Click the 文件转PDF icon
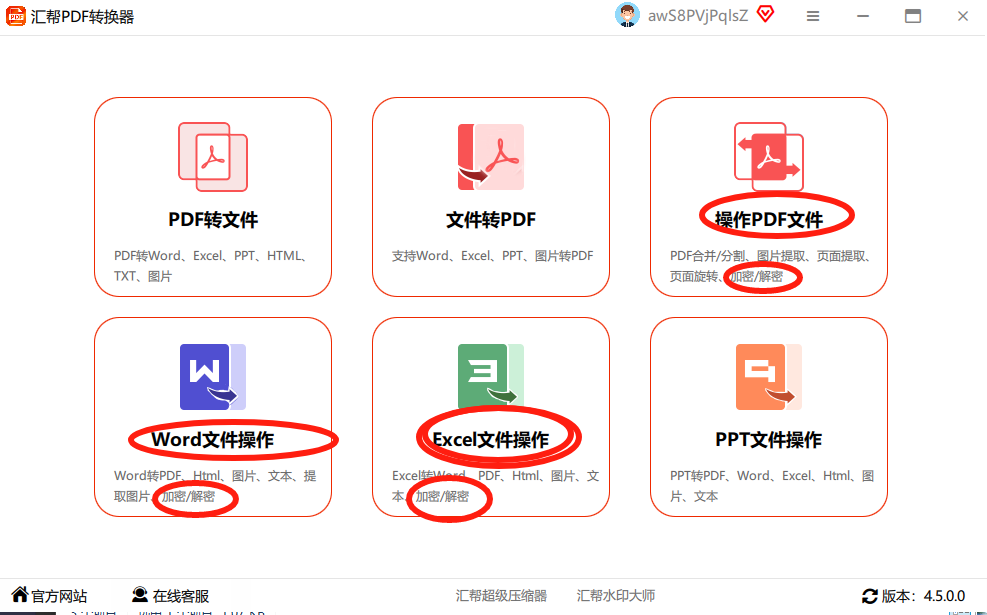 click(491, 157)
